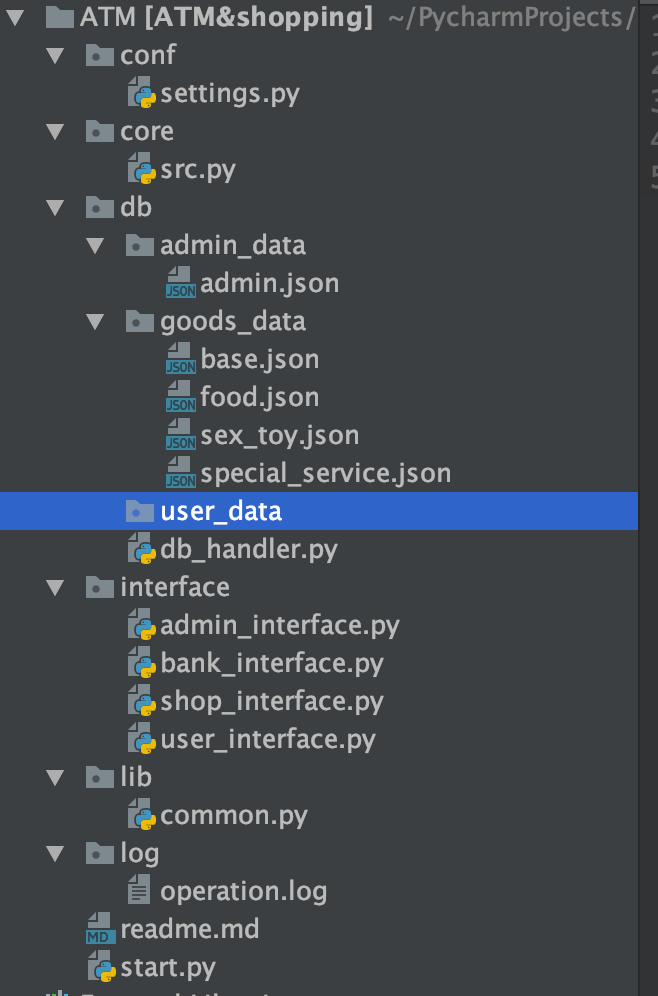This screenshot has width=658, height=996.
Task: Click the JSON icon next to food.json
Action: click(179, 397)
